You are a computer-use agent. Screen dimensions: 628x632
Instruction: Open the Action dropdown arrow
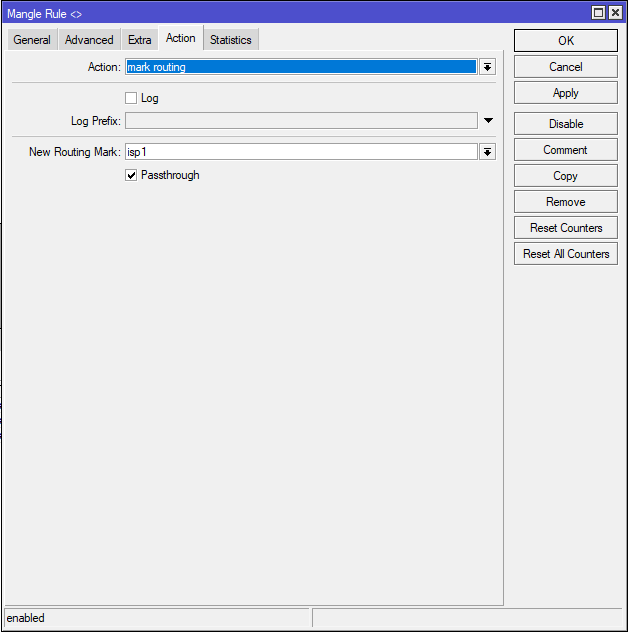tap(487, 67)
